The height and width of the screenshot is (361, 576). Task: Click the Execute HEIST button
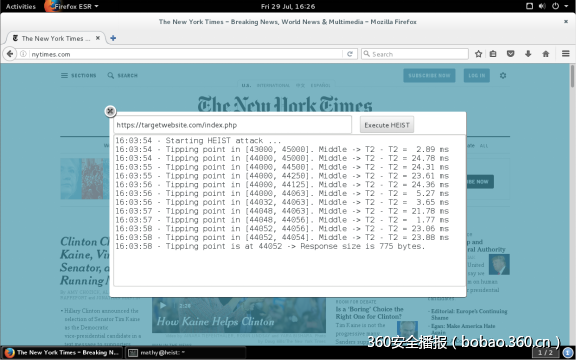[x=387, y=125]
